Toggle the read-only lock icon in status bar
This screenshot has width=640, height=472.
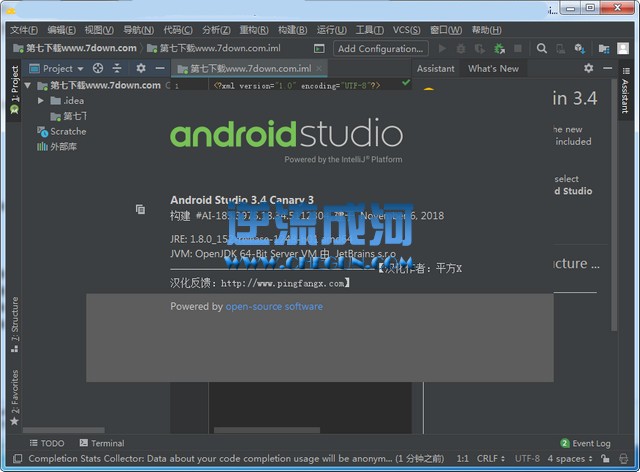pos(605,459)
